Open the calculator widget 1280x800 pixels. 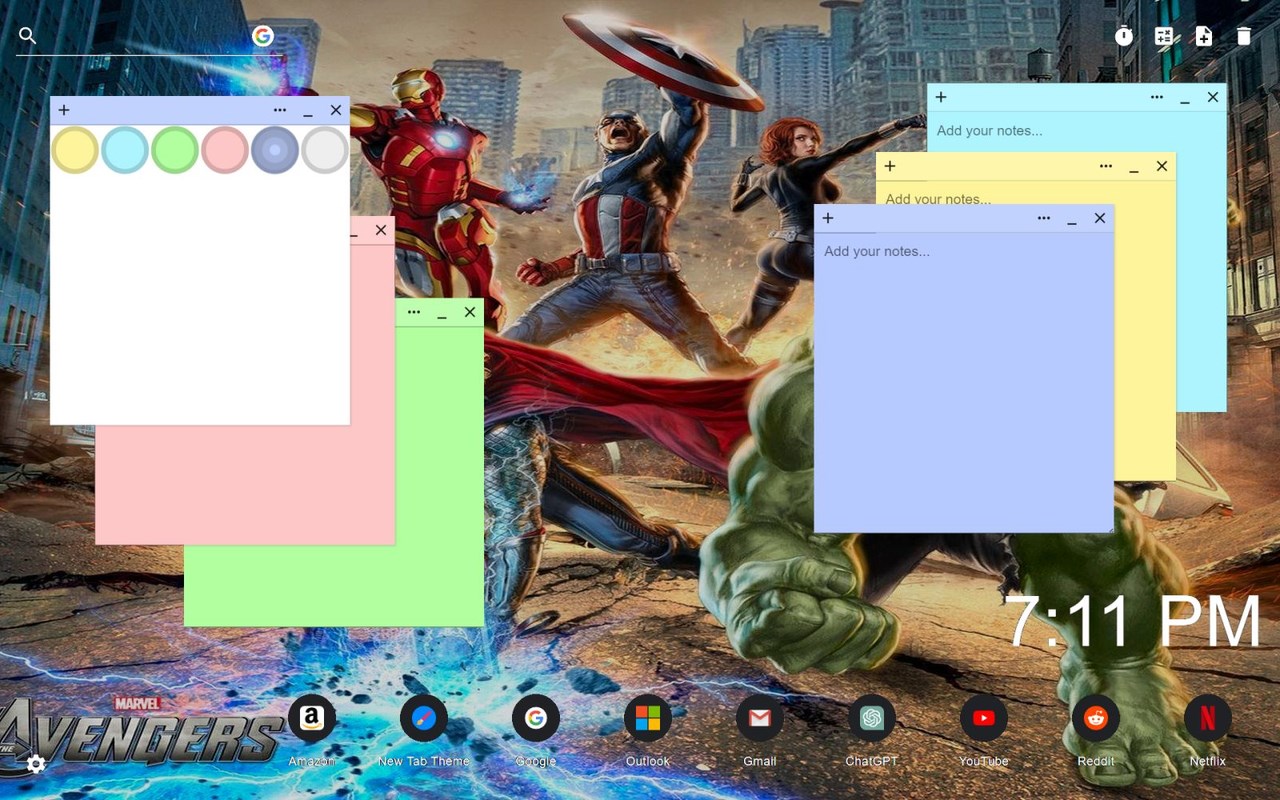tap(1164, 36)
